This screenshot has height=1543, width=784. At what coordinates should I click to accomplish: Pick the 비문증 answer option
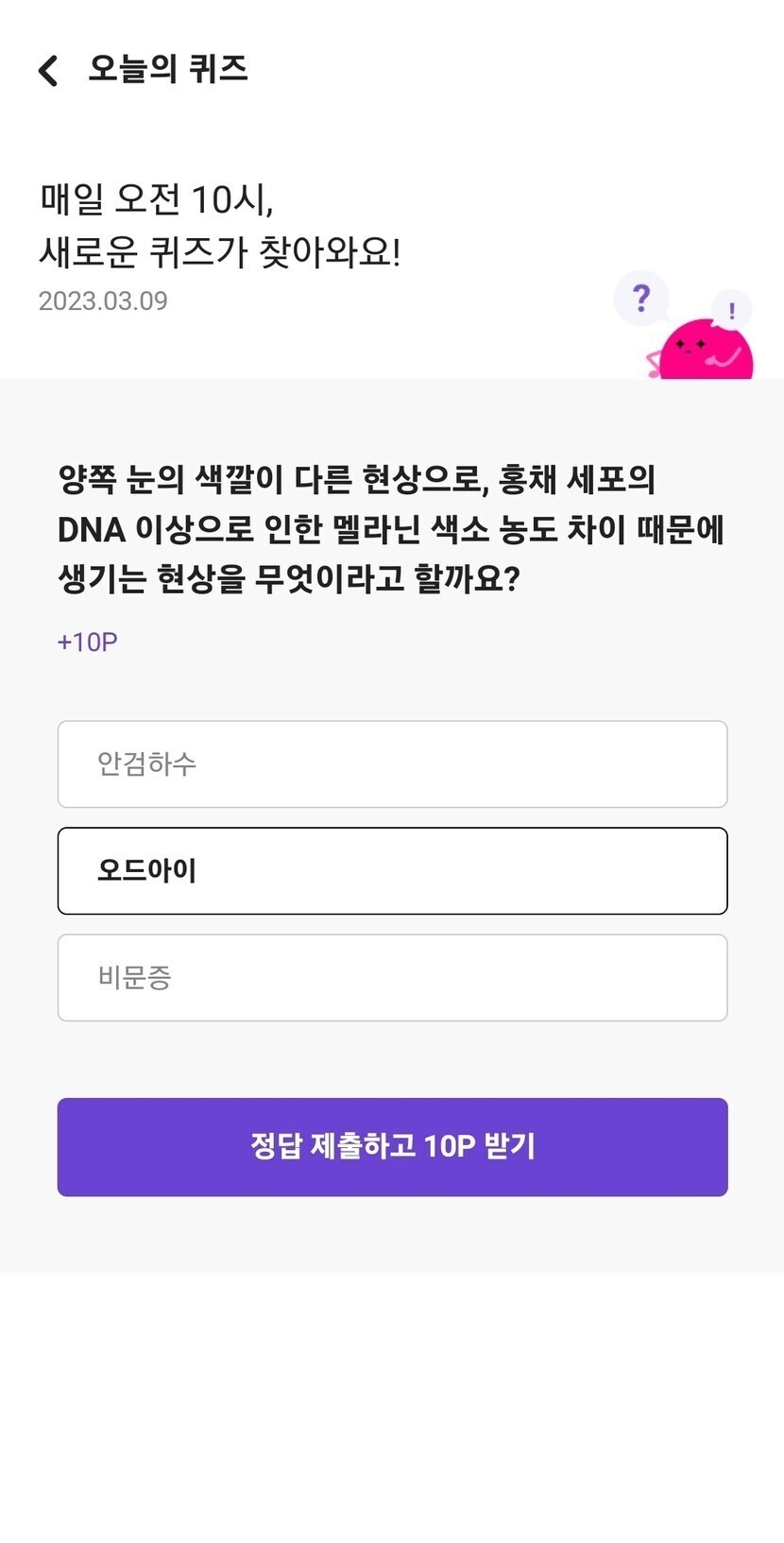392,978
